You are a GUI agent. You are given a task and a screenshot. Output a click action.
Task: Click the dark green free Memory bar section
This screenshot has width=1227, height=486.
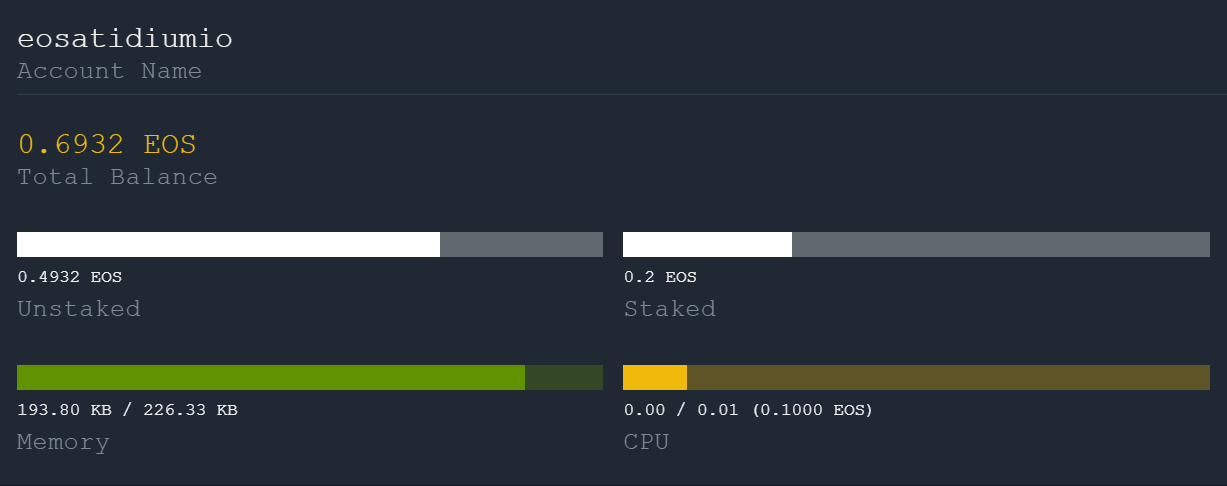pyautogui.click(x=564, y=377)
